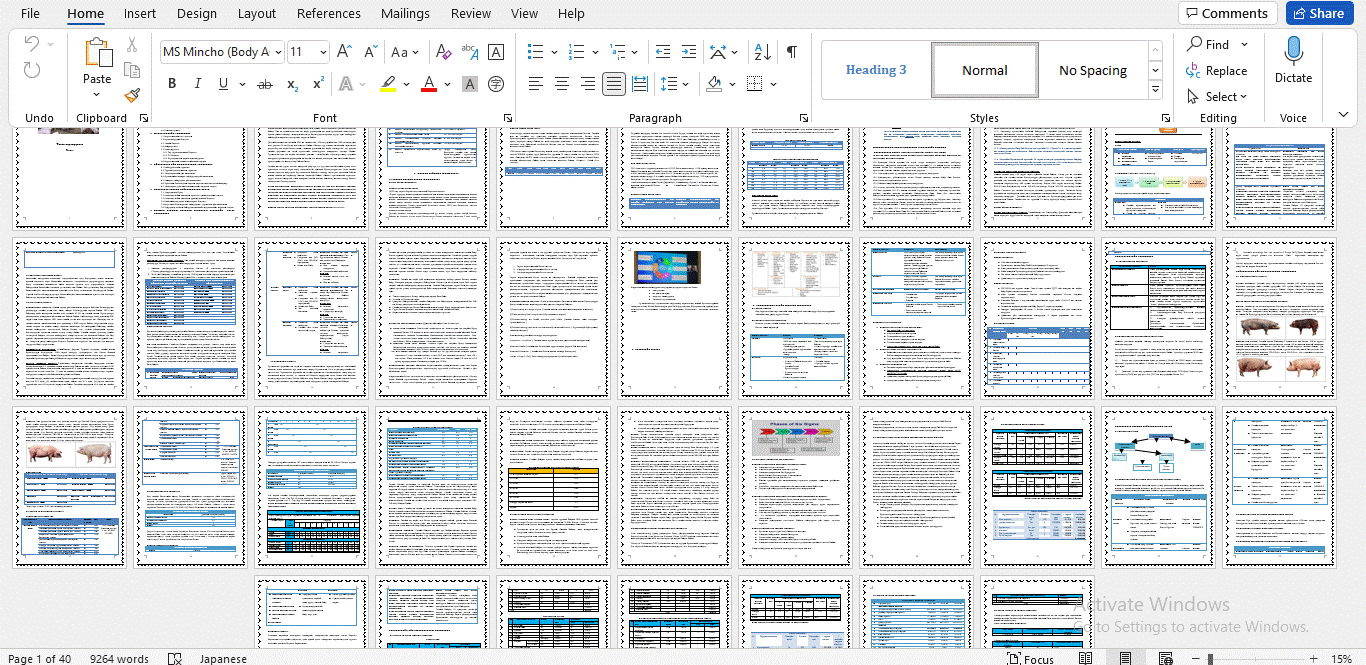Toggle the Print Layout view button
This screenshot has width=1366, height=665.
(x=1125, y=659)
